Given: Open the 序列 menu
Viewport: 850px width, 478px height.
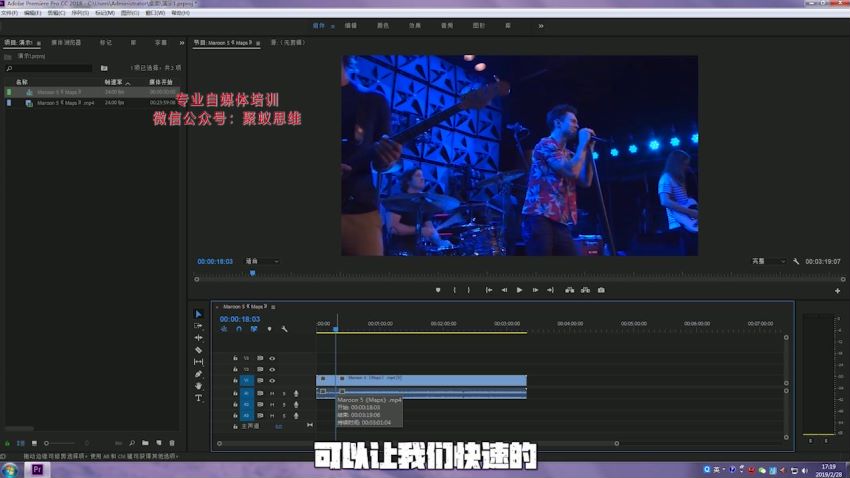Looking at the screenshot, I should pos(80,12).
